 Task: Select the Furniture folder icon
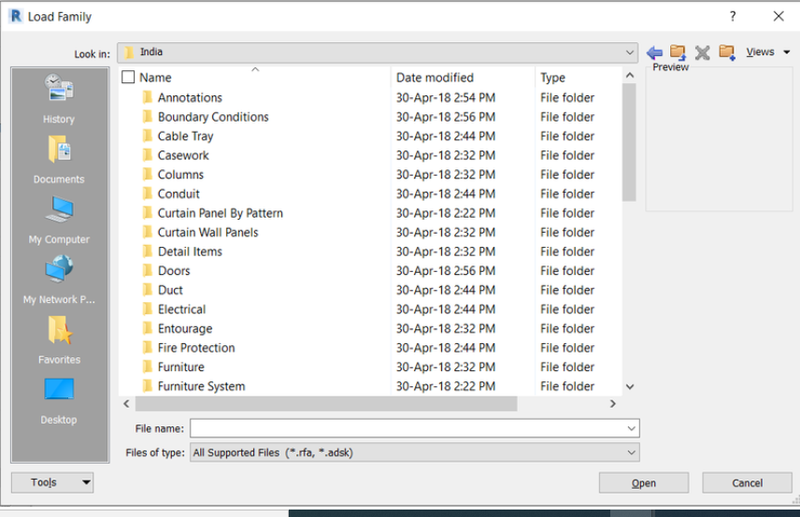[147, 366]
